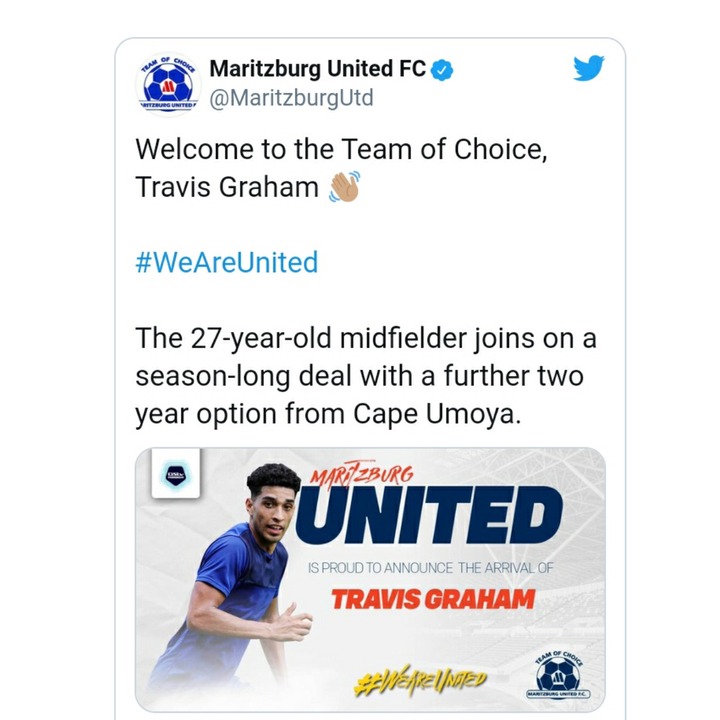
Task: Click 'Travis Graham' in the tweet text
Action: (x=227, y=187)
